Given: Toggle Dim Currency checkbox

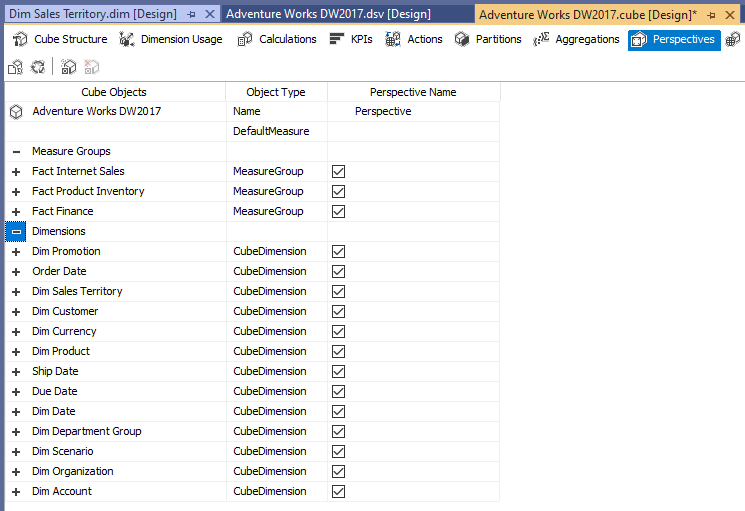Looking at the screenshot, I should [338, 331].
